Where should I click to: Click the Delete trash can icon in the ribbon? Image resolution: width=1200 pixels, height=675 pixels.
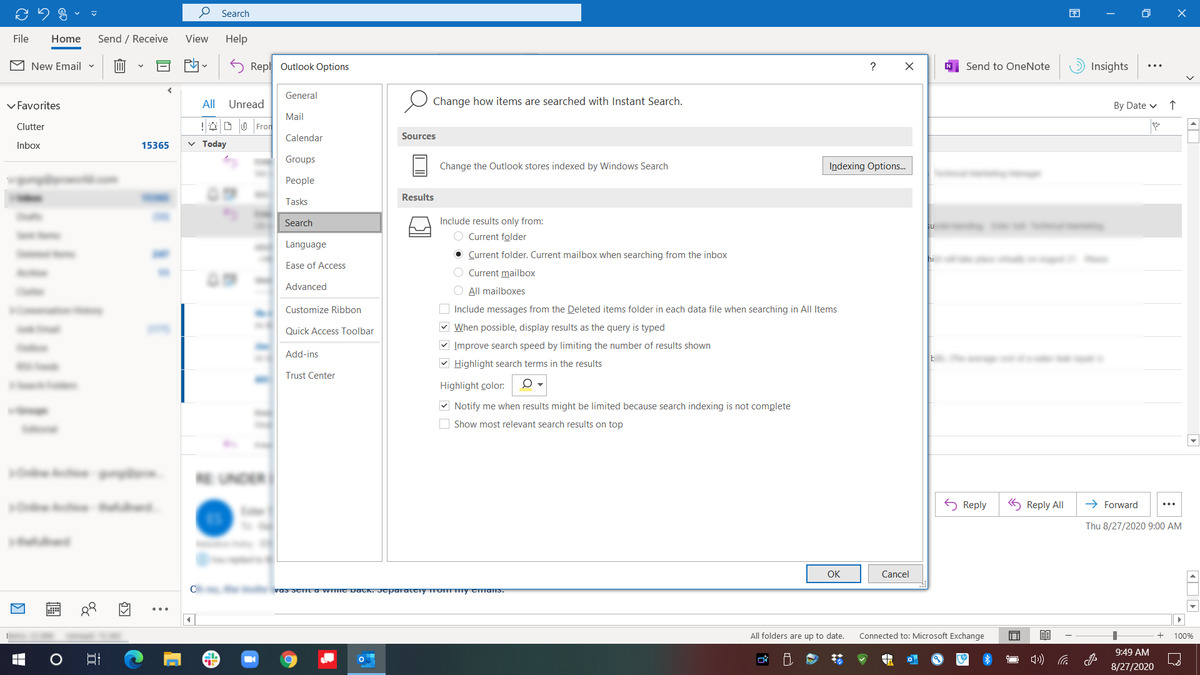click(x=118, y=66)
